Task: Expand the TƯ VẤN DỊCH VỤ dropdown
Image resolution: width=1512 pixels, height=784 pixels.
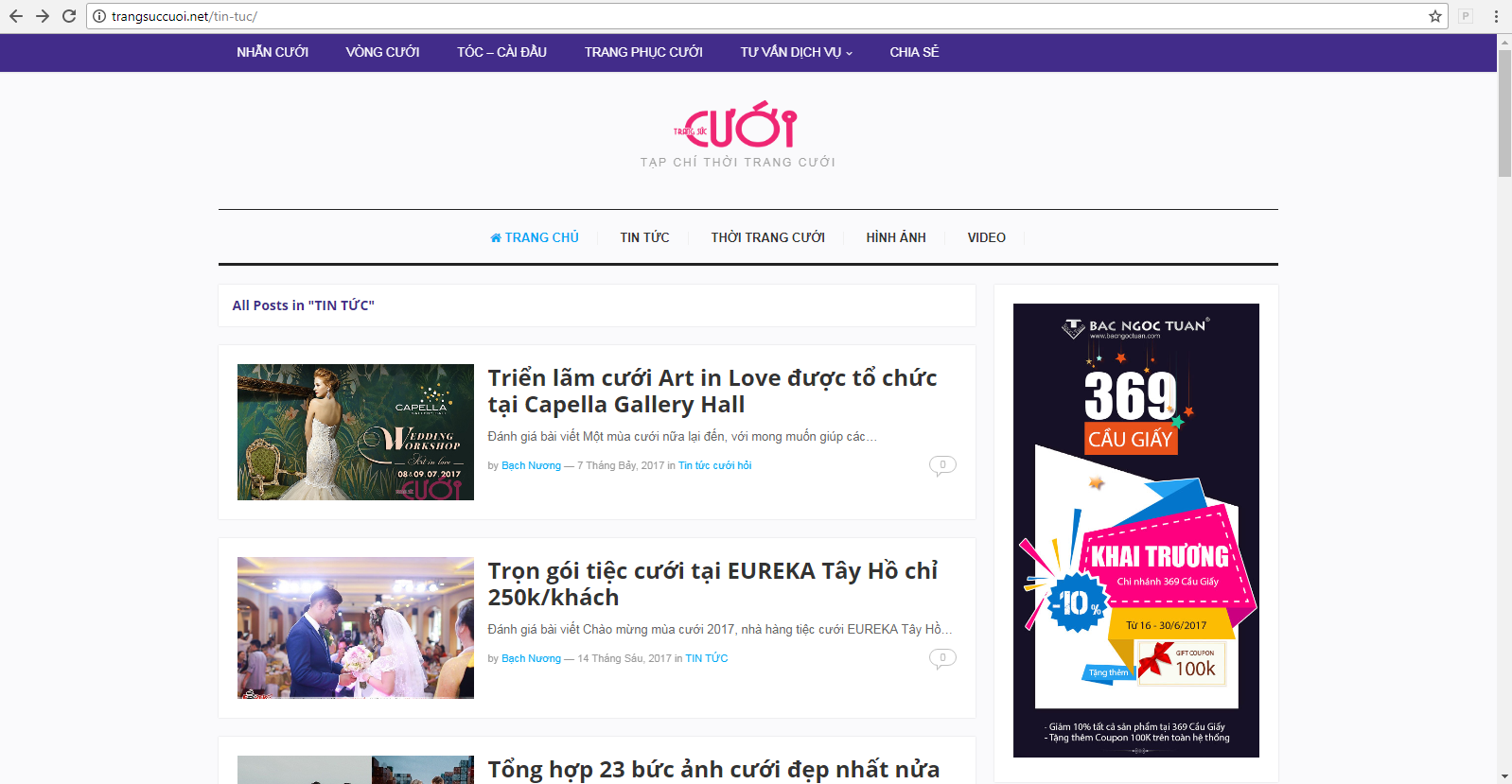Action: click(x=797, y=52)
